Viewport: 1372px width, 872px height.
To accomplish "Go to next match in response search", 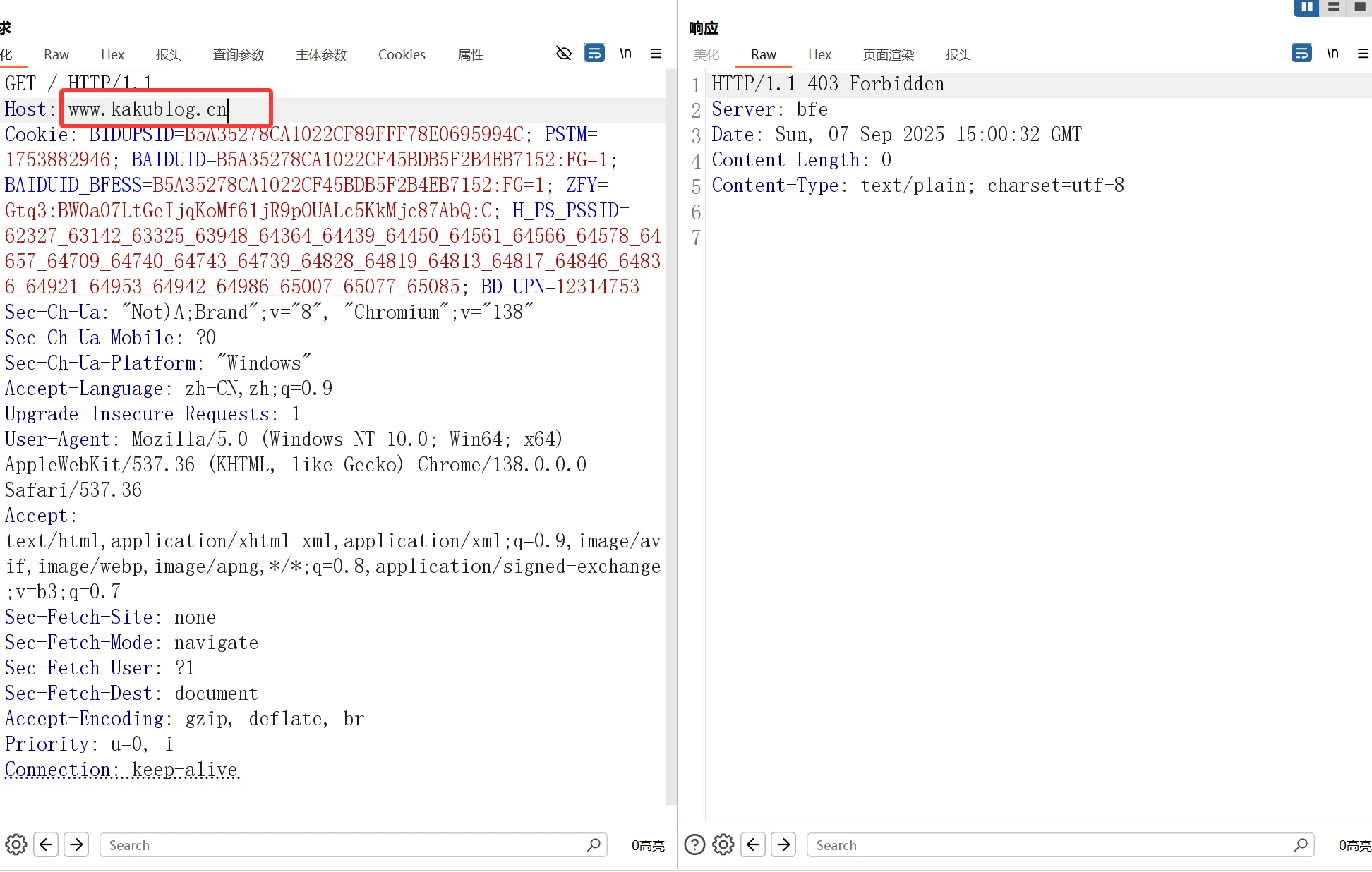I will pyautogui.click(x=783, y=844).
